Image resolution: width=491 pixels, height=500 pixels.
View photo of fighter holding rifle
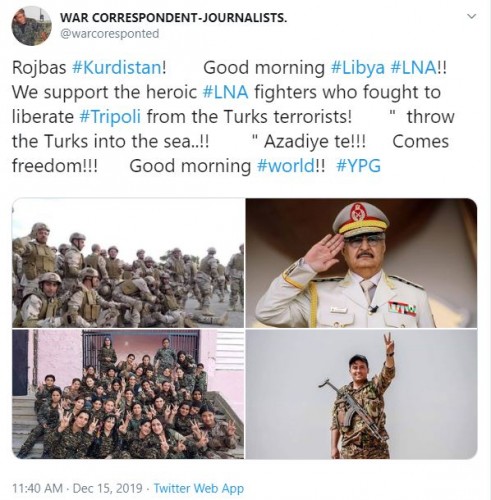[x=361, y=394]
